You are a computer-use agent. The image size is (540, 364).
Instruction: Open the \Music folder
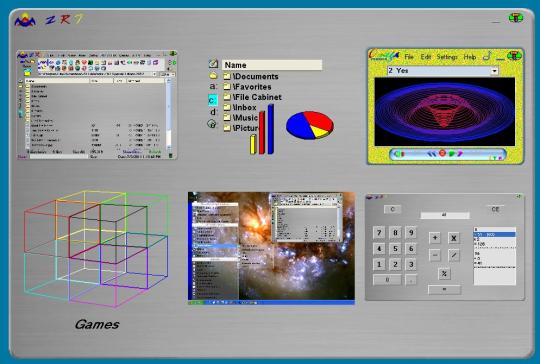pyautogui.click(x=241, y=118)
